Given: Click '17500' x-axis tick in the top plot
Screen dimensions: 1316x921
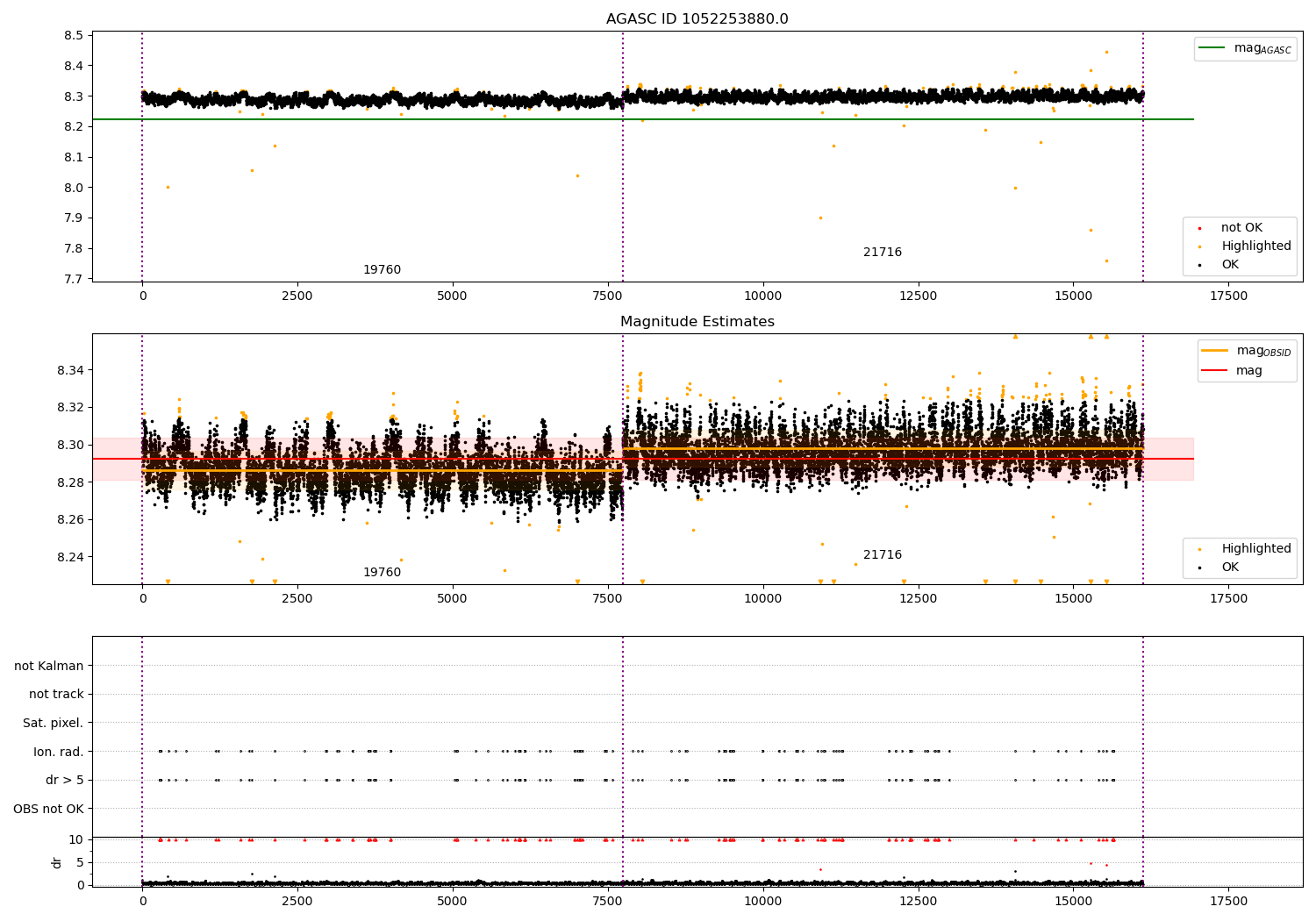Looking at the screenshot, I should 1228,296.
